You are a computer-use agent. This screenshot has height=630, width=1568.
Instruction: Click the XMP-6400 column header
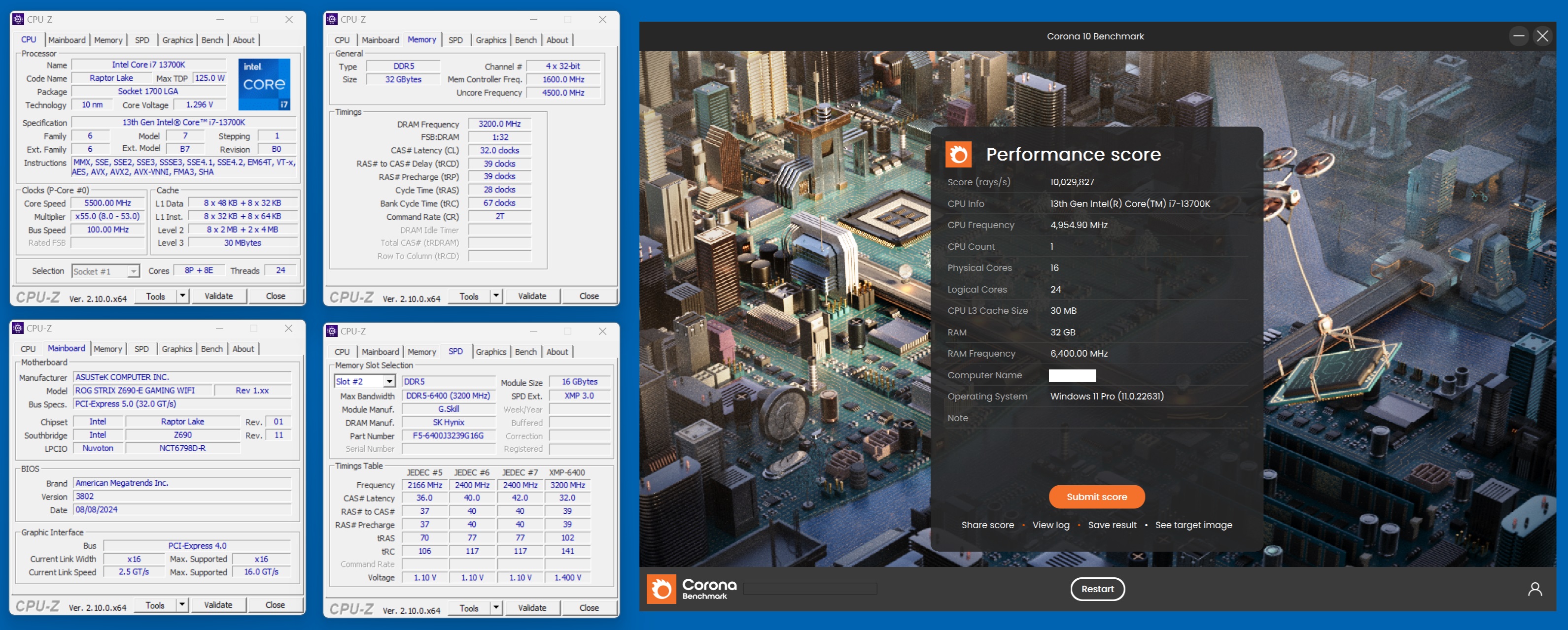(x=567, y=472)
